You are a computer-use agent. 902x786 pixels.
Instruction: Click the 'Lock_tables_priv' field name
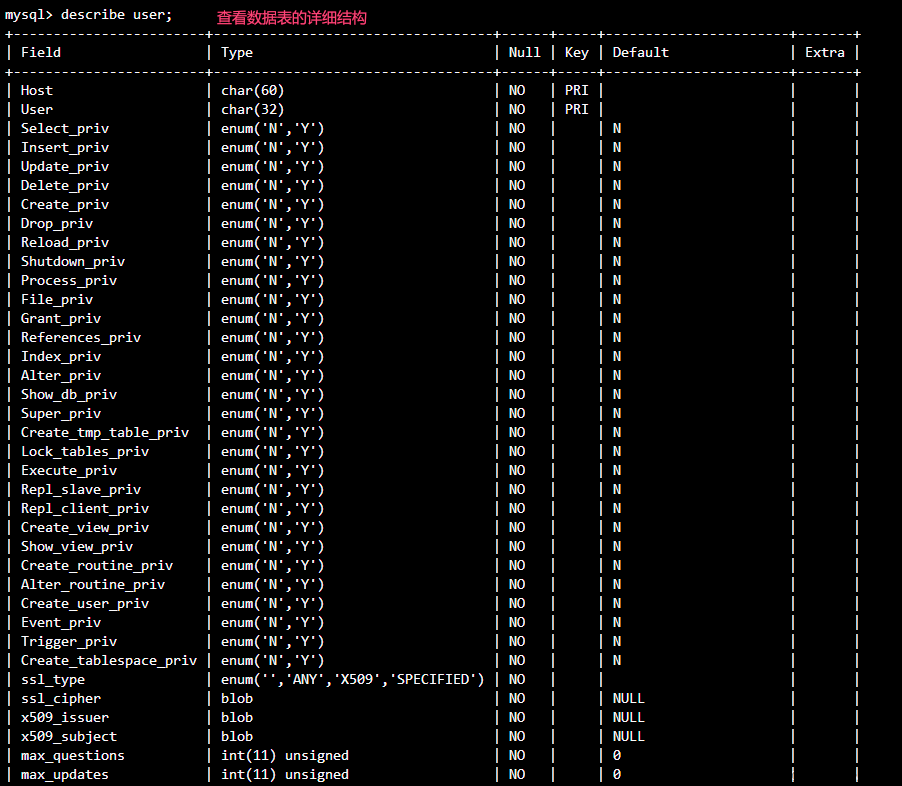coord(85,451)
